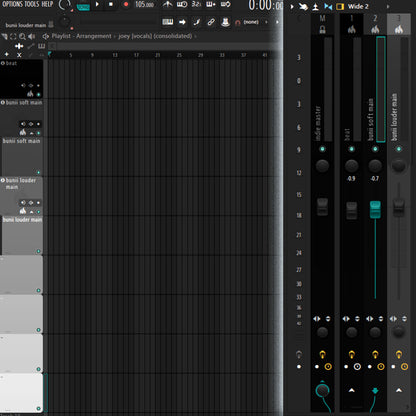Toggle green LED on bunii louder main track header
Viewport: 416px width, 416px height.
coord(38,212)
